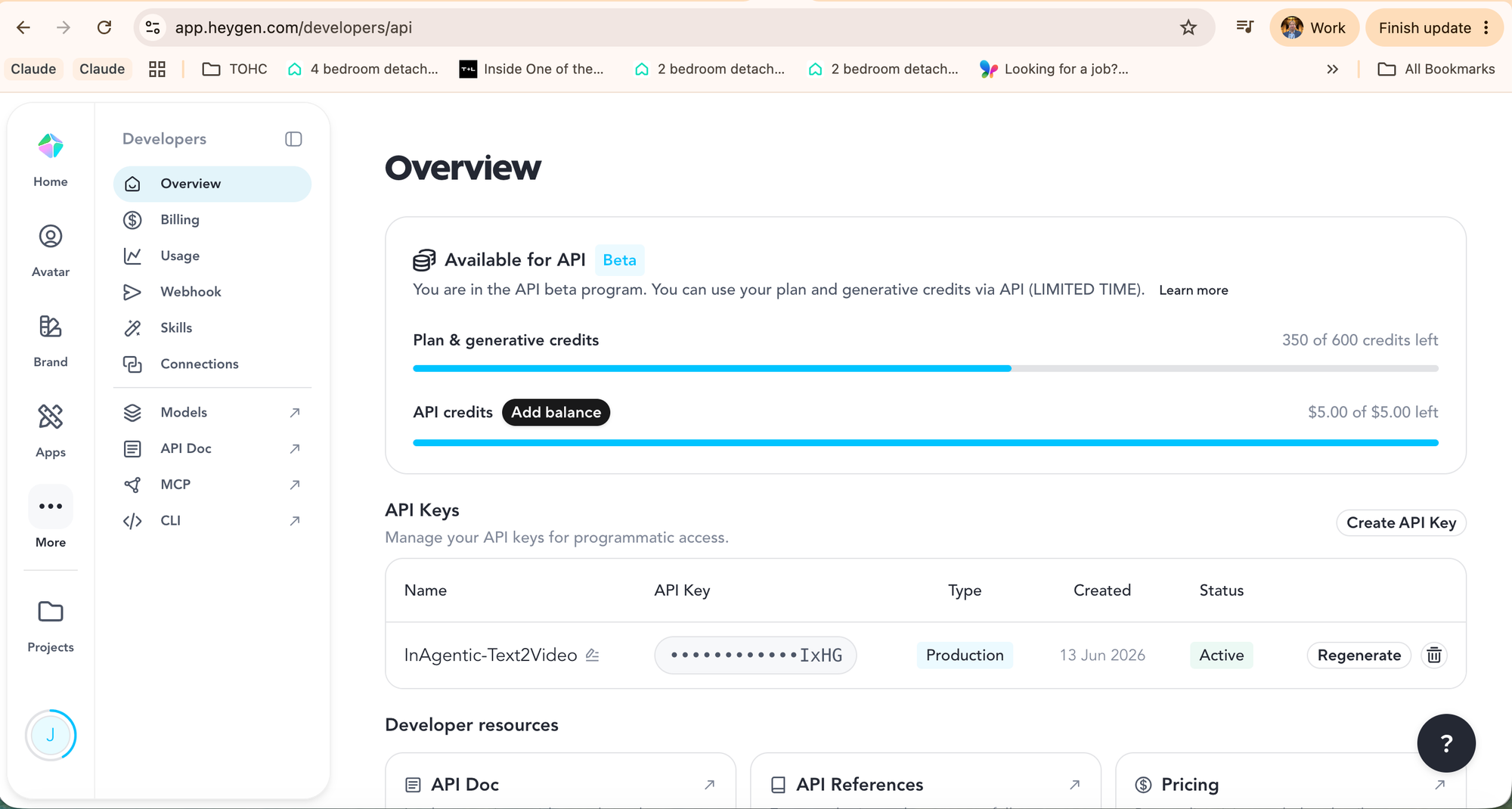
Task: Open the 4 bedroom detach bookmark
Action: [x=364, y=69]
